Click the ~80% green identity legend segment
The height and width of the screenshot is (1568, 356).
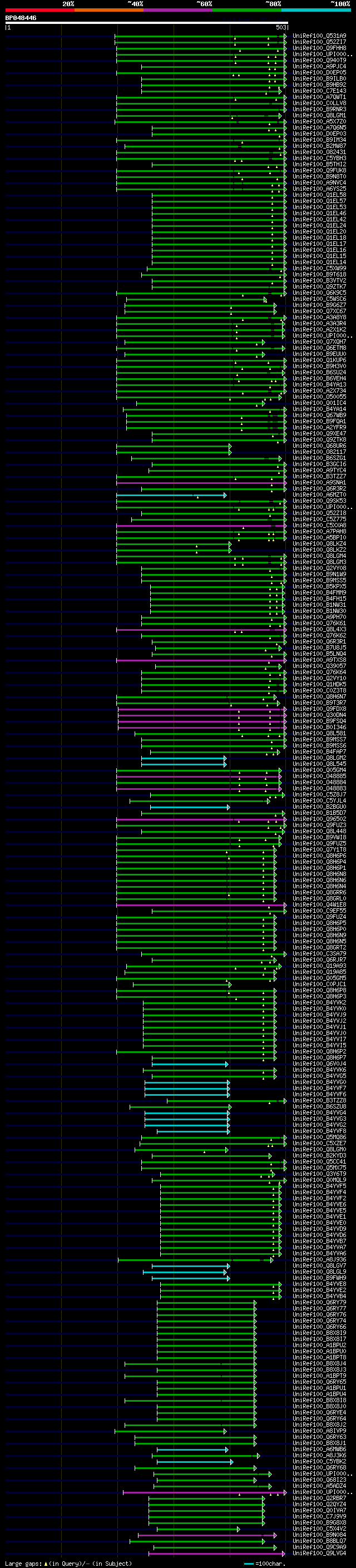(x=247, y=10)
